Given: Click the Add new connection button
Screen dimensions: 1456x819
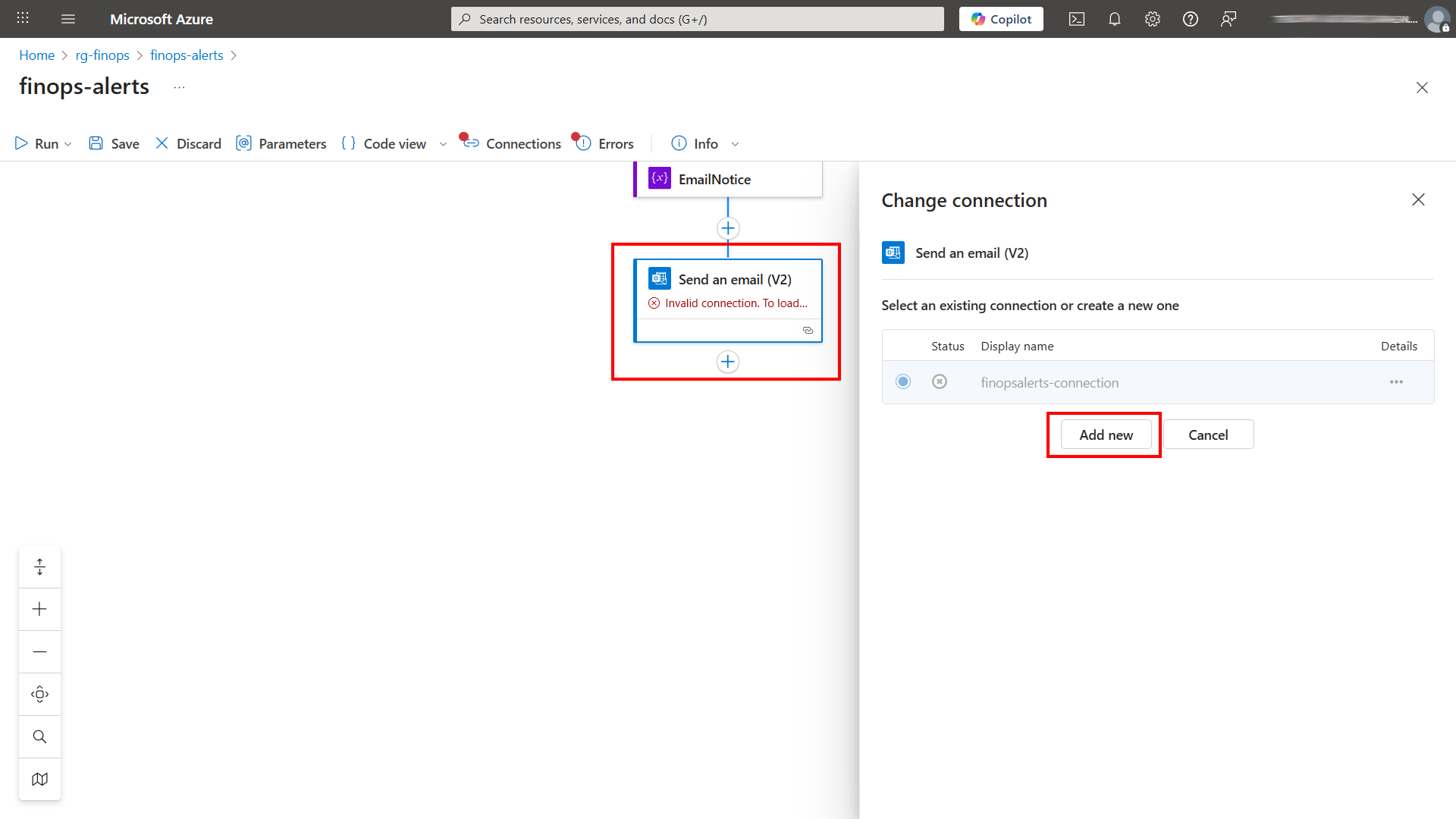Looking at the screenshot, I should coord(1105,435).
